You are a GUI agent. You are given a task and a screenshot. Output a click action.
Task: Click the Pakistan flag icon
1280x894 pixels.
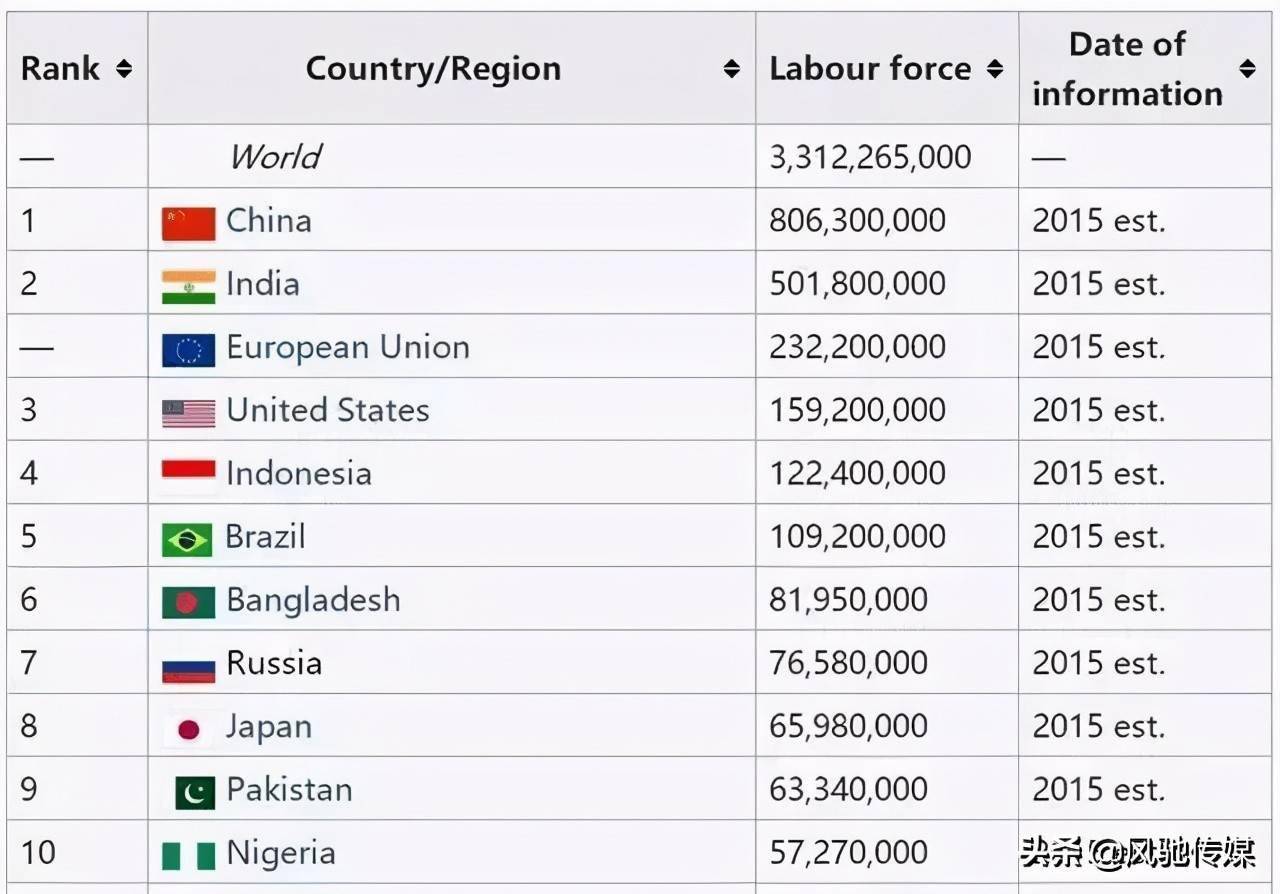pos(195,792)
